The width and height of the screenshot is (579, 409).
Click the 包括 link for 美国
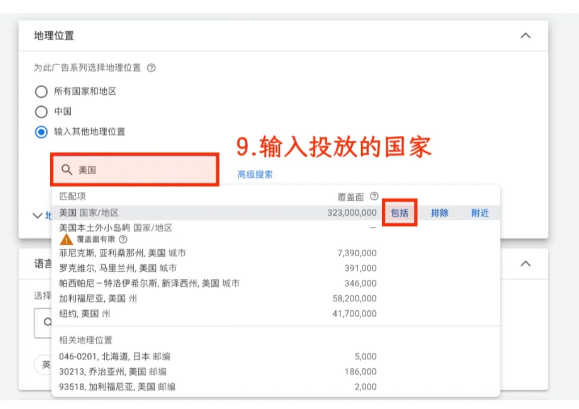click(400, 213)
